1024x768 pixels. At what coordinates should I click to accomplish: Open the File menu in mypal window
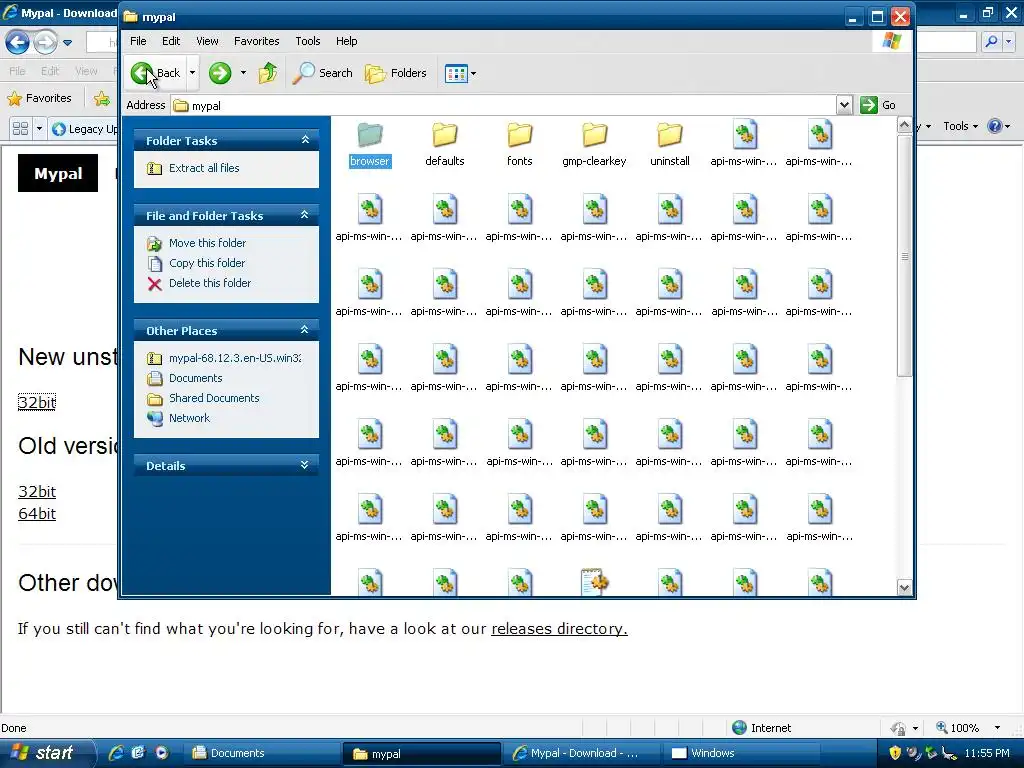(138, 41)
